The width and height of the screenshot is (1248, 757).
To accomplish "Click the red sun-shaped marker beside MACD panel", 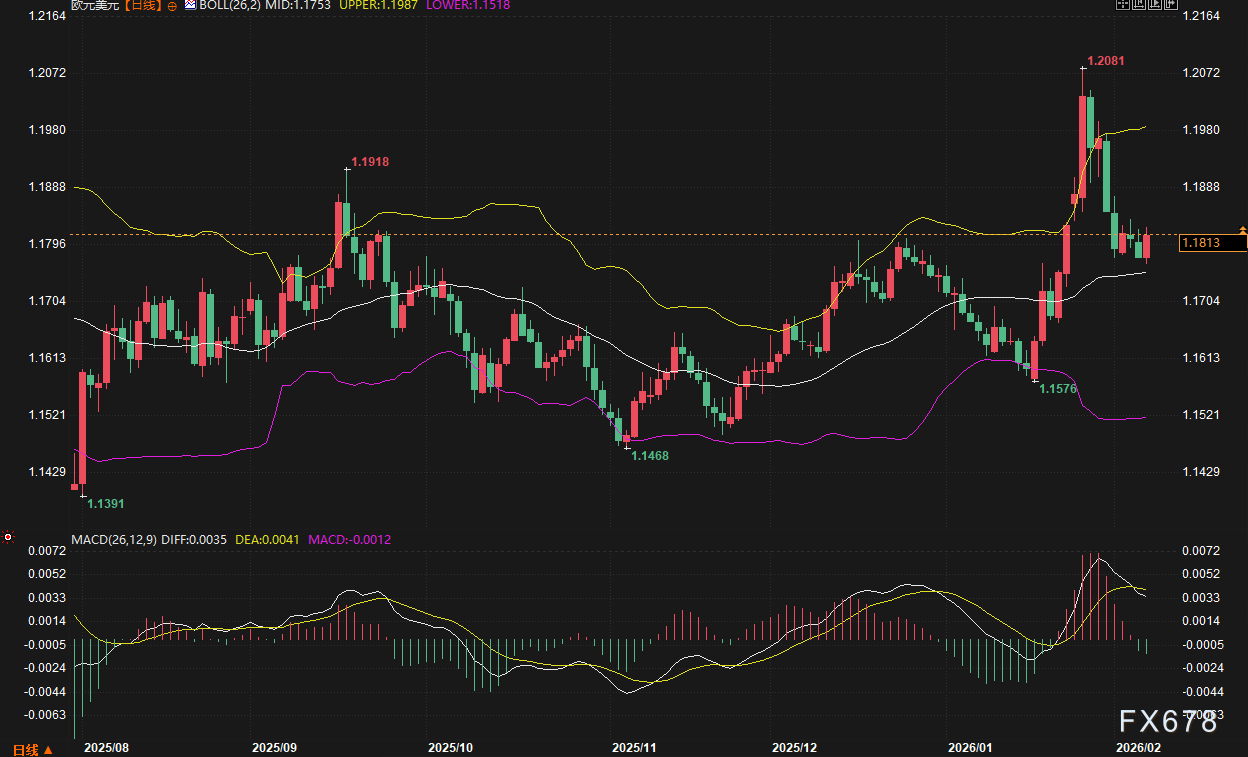I will (9, 537).
